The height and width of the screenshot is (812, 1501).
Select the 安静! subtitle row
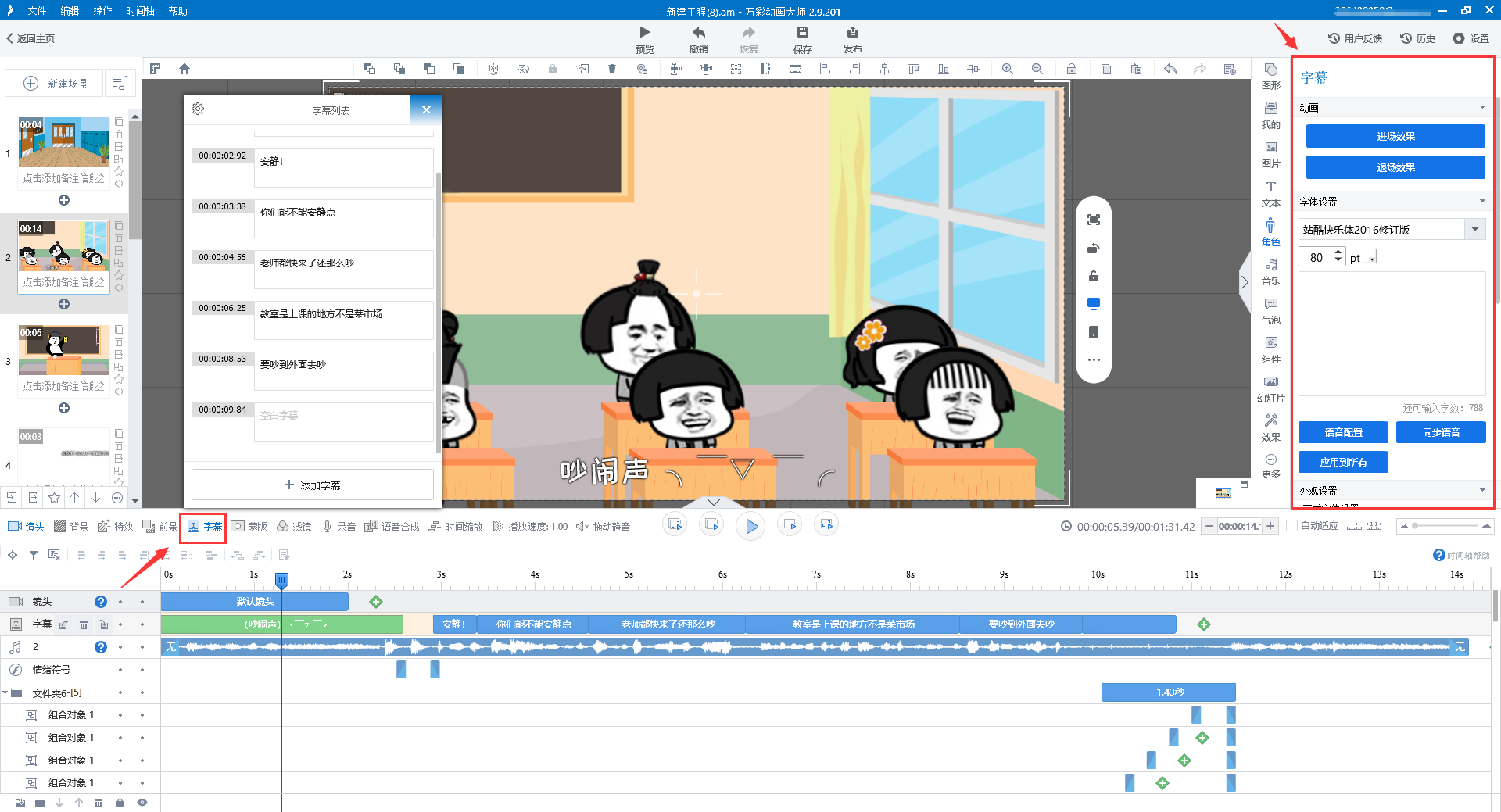[x=313, y=167]
